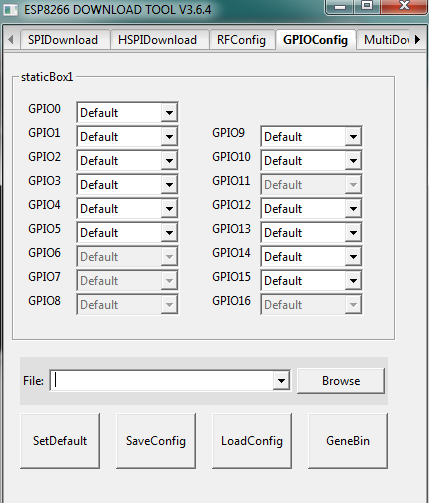Open the GPIO0 mode dropdown
Viewport: 429px width, 503px height.
(x=169, y=112)
